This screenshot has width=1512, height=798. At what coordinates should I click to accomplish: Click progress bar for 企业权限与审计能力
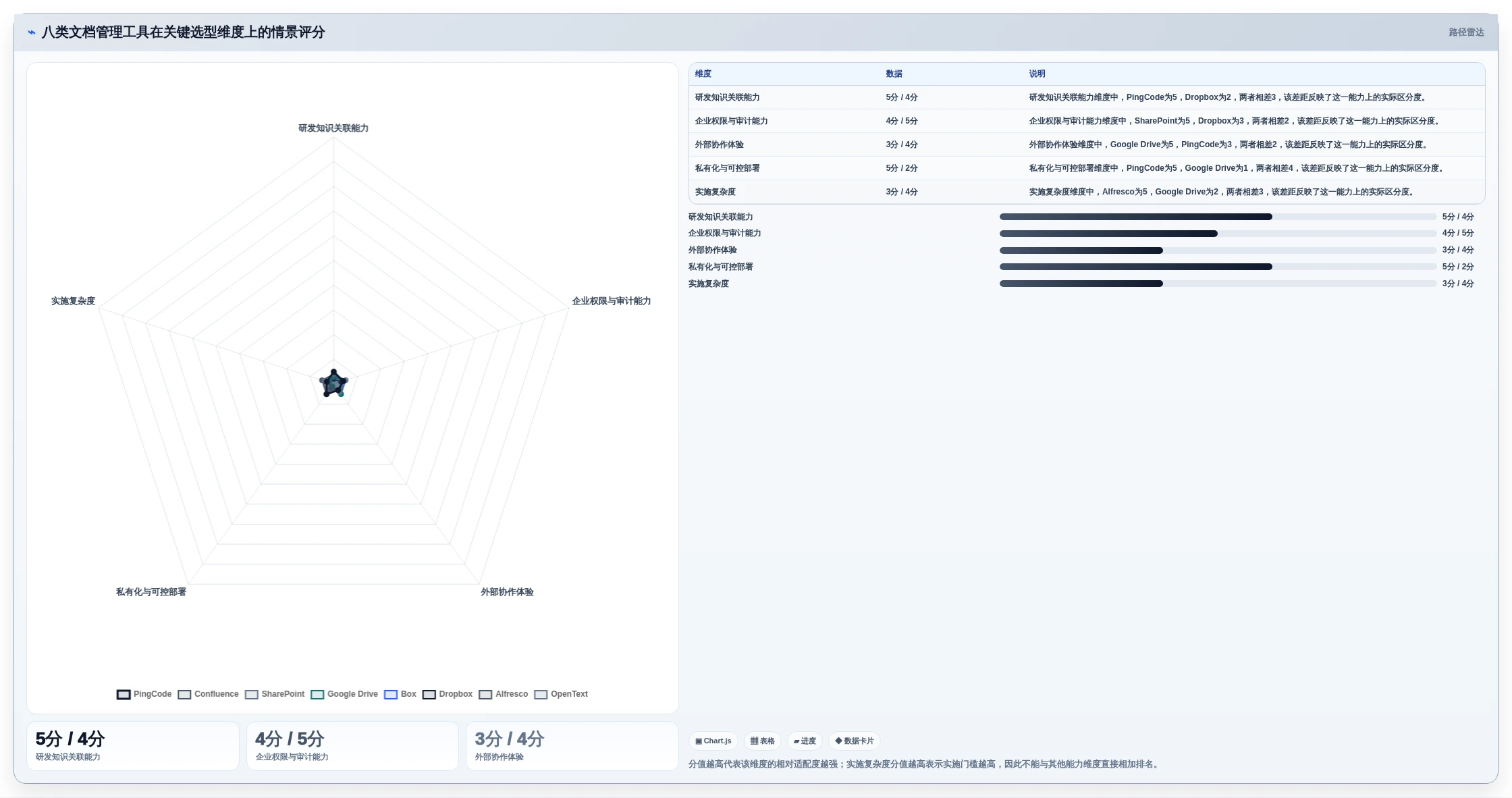(x=1218, y=234)
